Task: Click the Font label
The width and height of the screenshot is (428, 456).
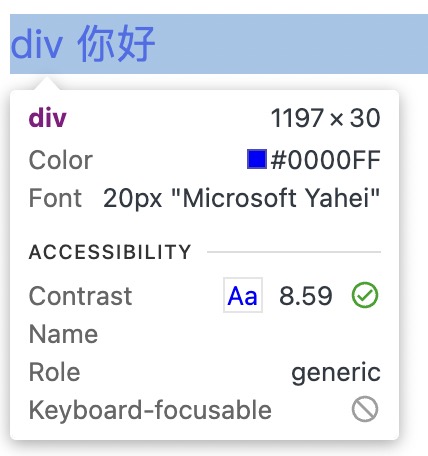Action: 55,198
